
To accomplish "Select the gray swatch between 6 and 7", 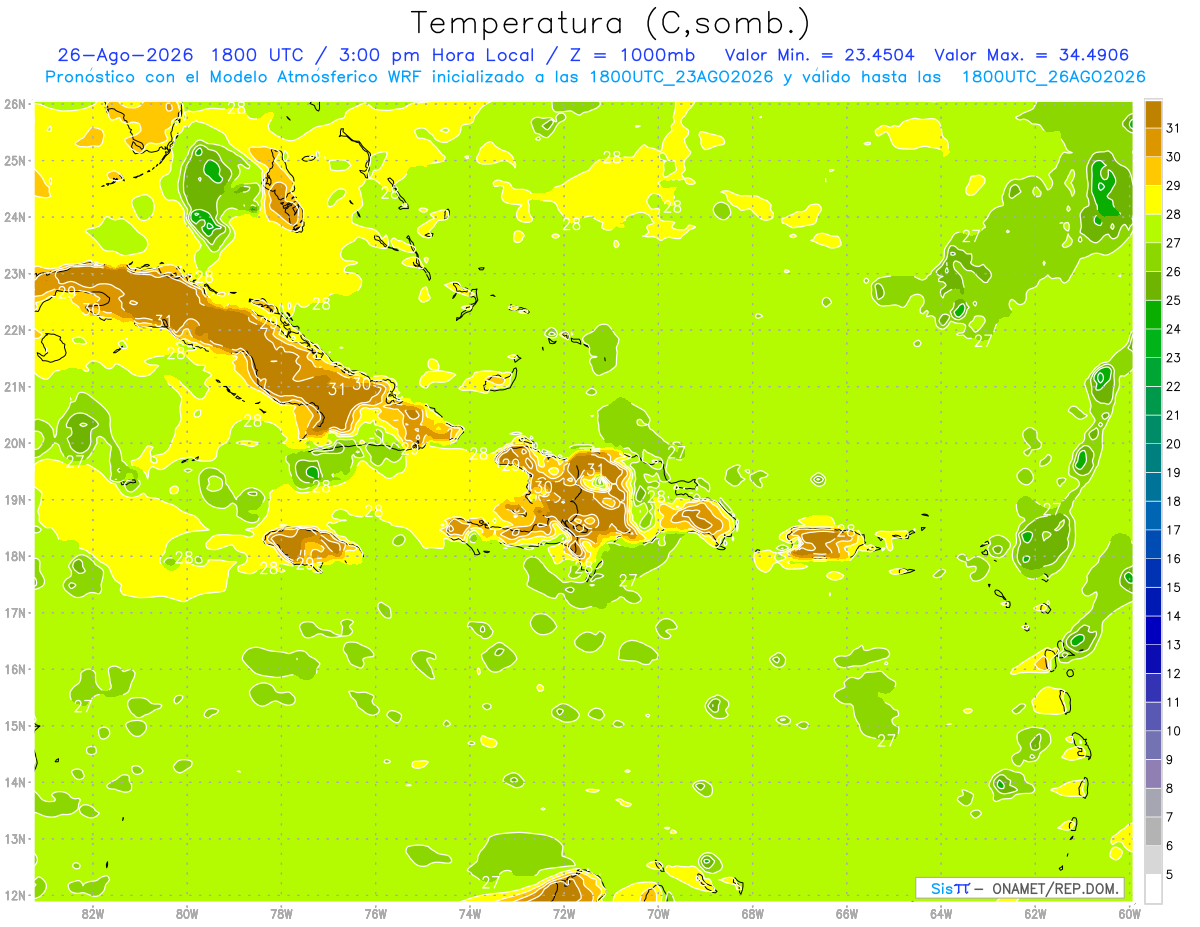I will [1153, 831].
